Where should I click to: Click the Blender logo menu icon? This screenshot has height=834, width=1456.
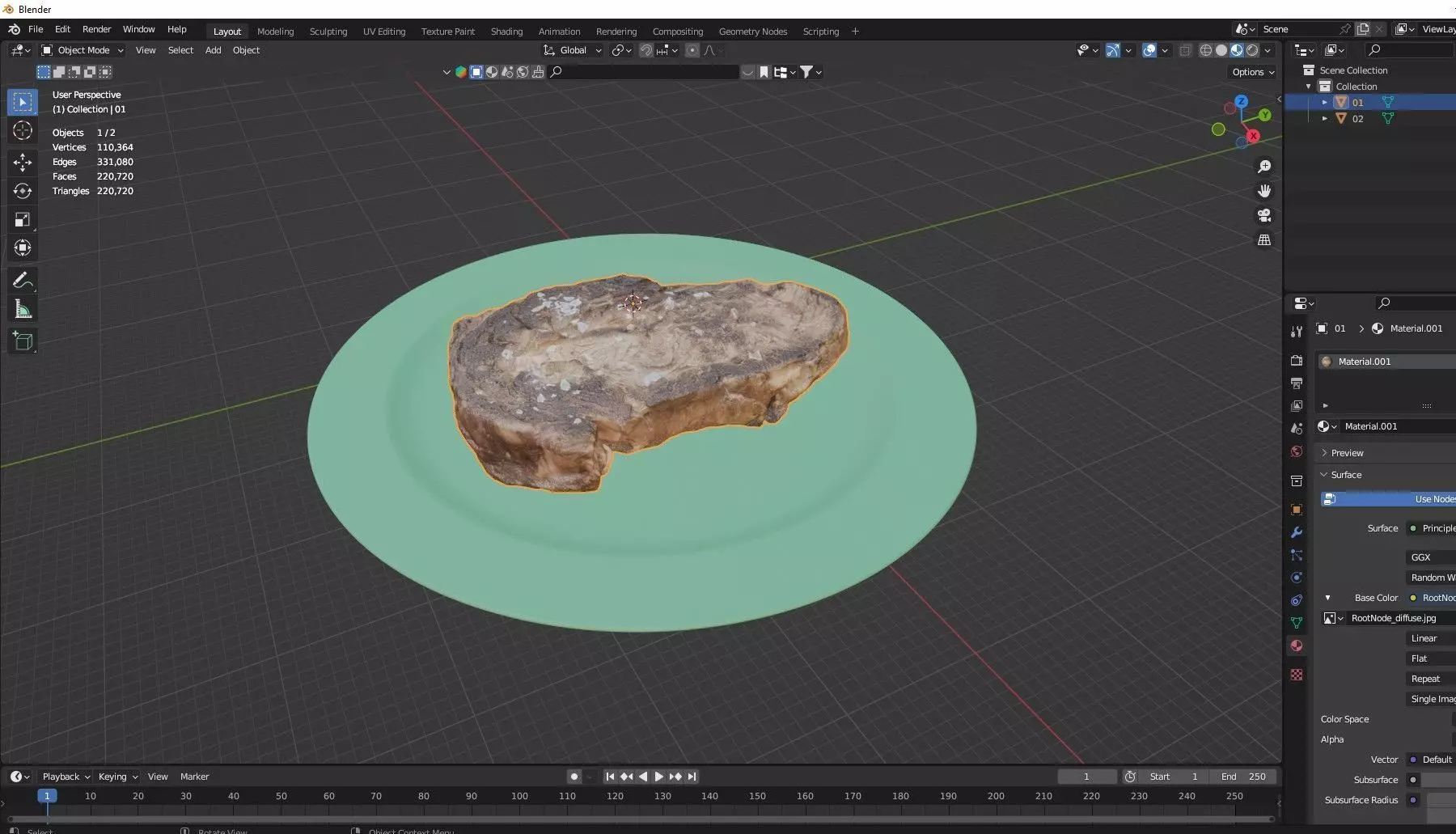tap(14, 29)
